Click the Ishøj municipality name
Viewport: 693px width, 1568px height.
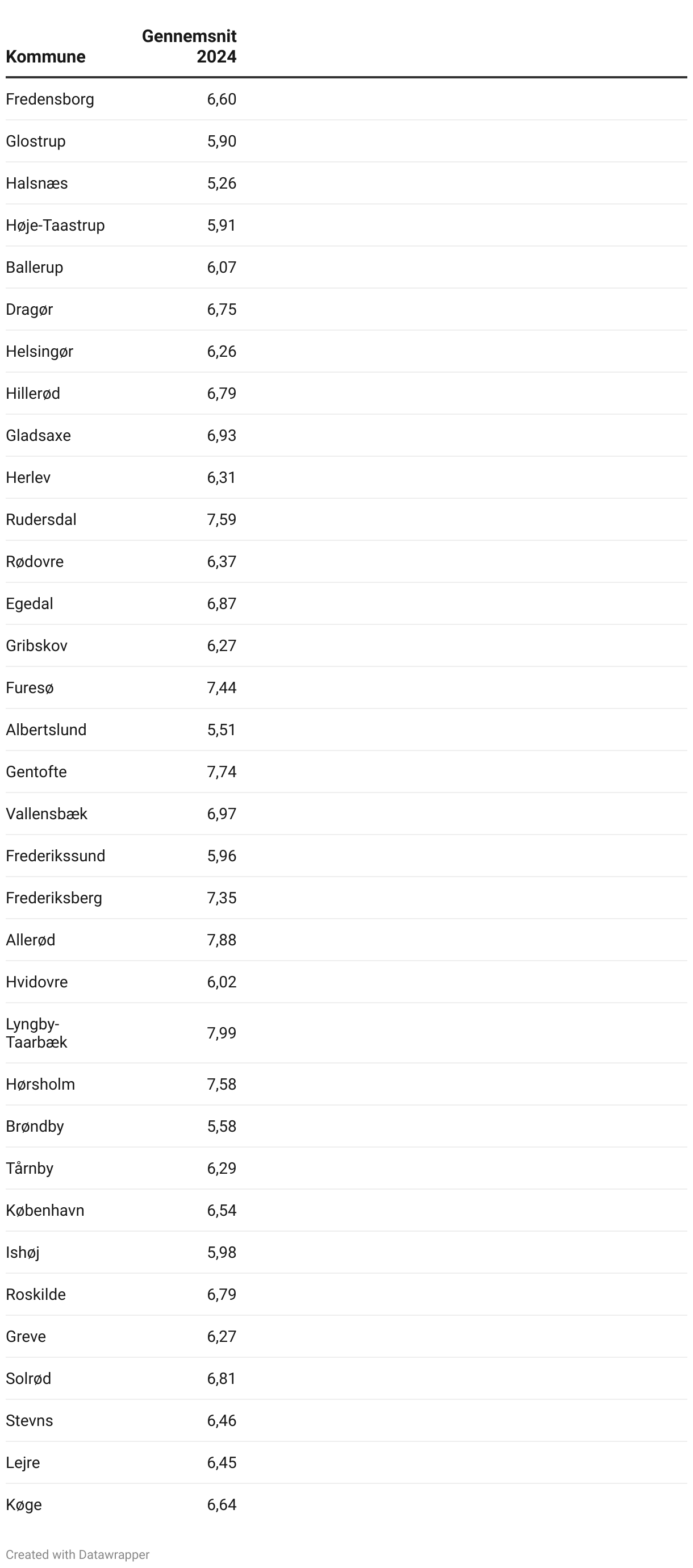(23, 1252)
